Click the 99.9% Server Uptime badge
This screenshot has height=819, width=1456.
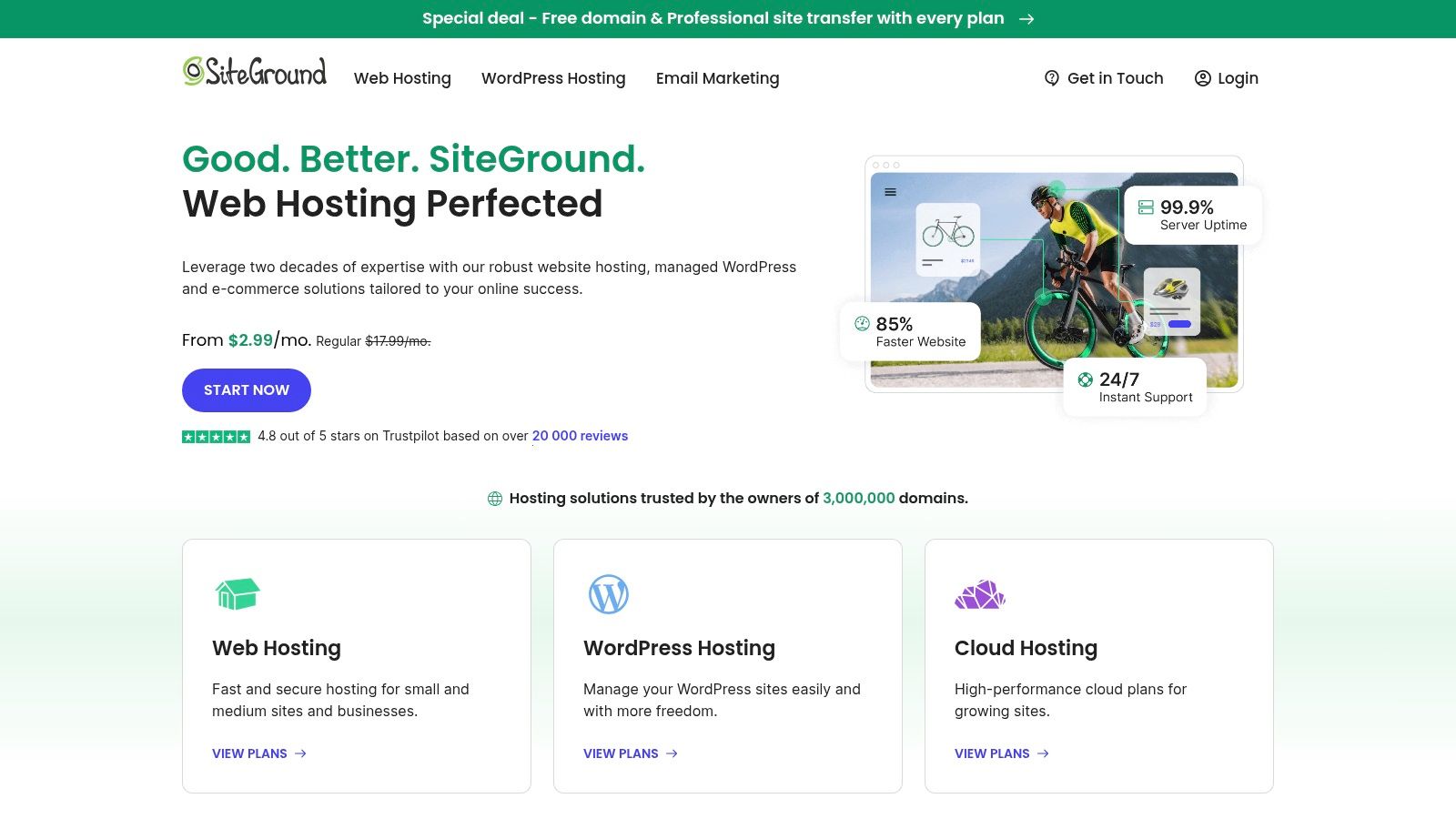(1193, 215)
